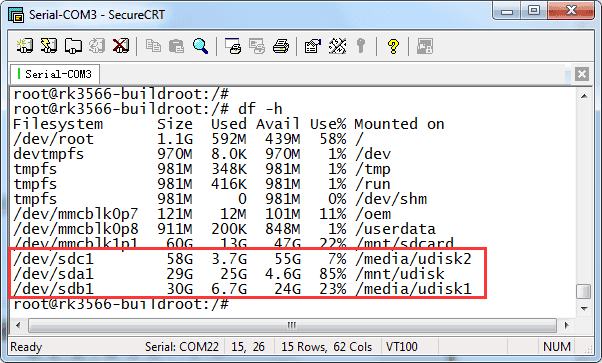Click the SecureCRT title bar app icon
602x363 pixels.
coord(16,15)
